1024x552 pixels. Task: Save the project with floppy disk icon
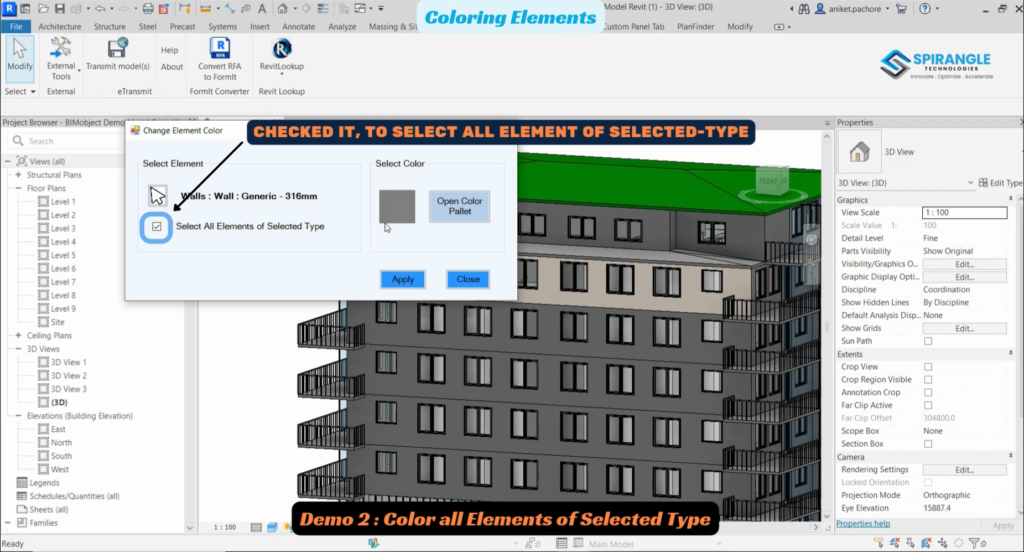pyautogui.click(x=59, y=8)
